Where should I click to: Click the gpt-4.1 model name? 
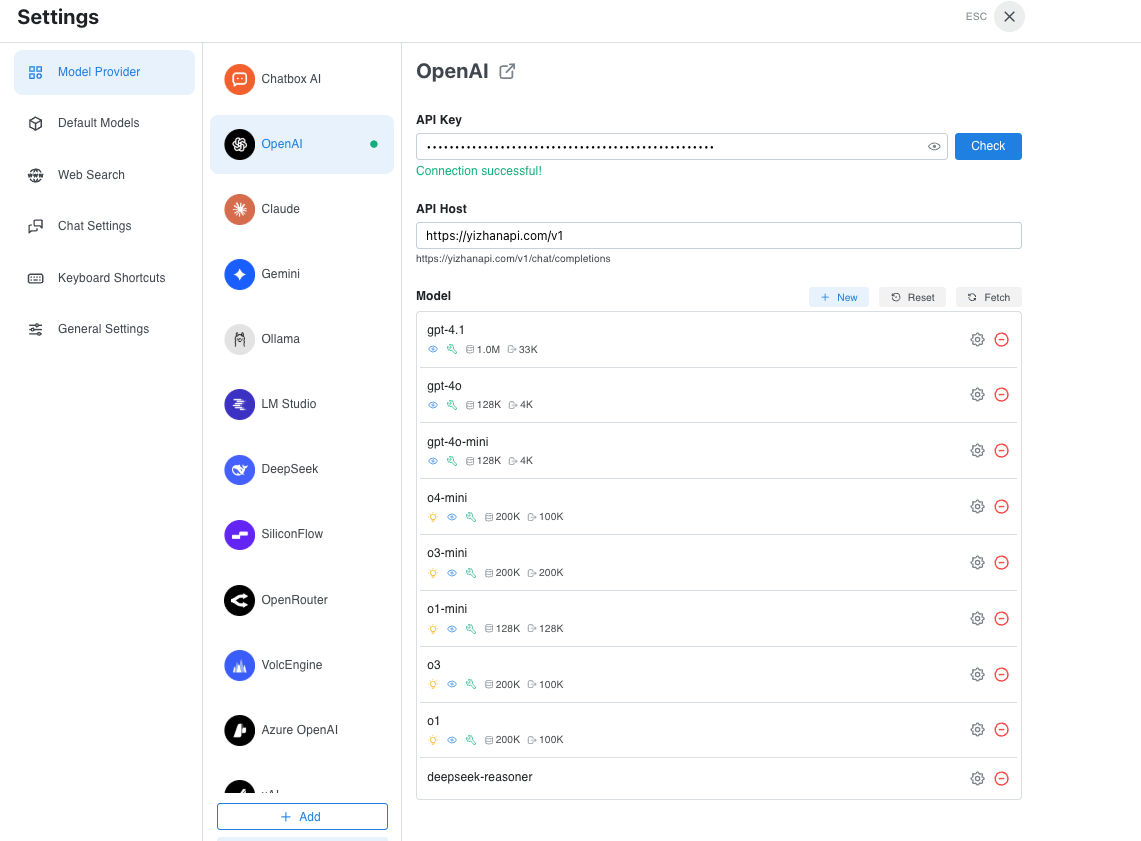pos(445,330)
